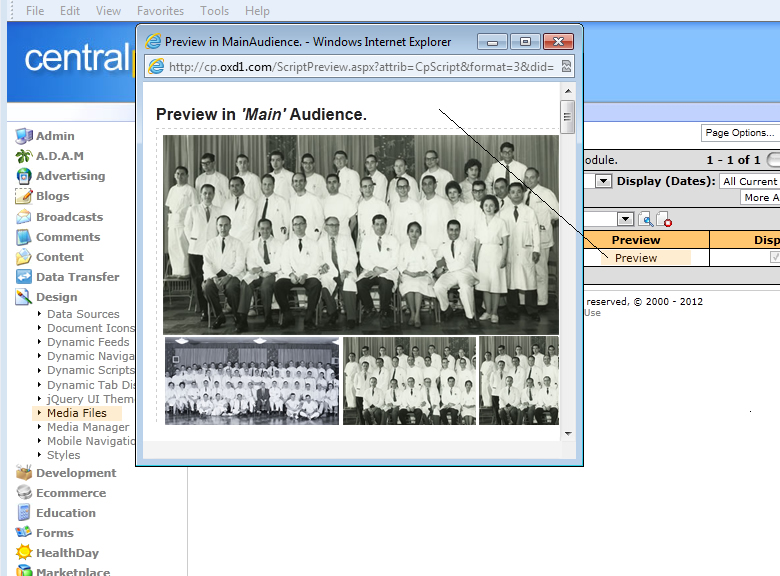Open the Favorites menu

(x=160, y=11)
